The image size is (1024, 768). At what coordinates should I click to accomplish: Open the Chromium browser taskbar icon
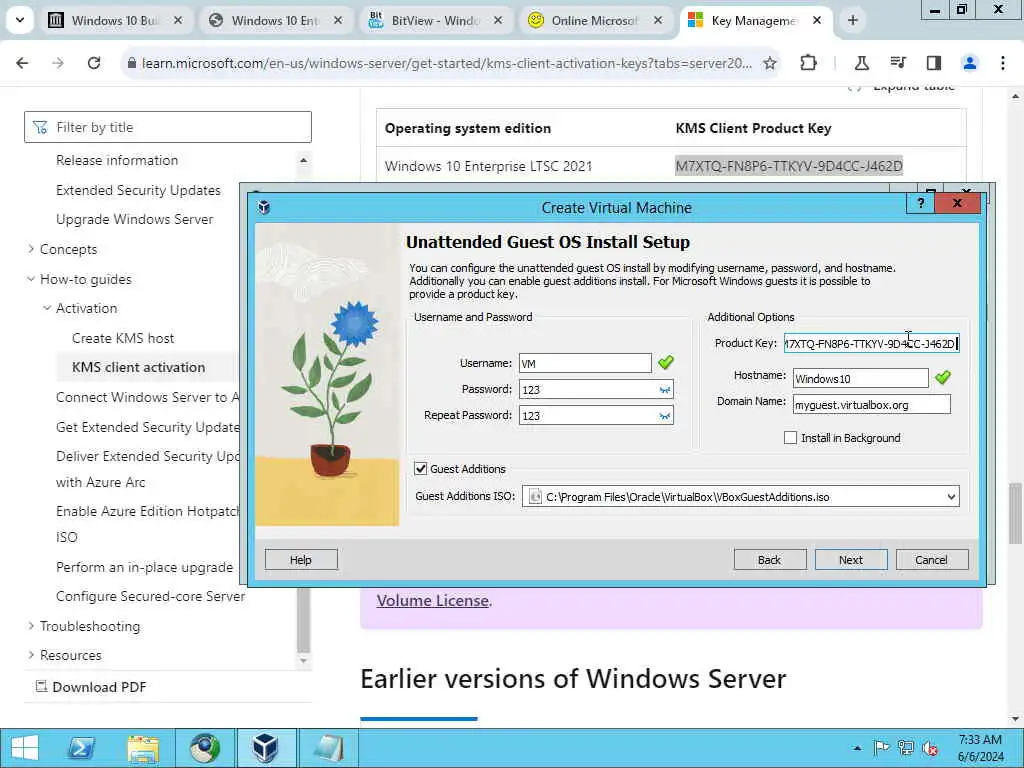[204, 748]
